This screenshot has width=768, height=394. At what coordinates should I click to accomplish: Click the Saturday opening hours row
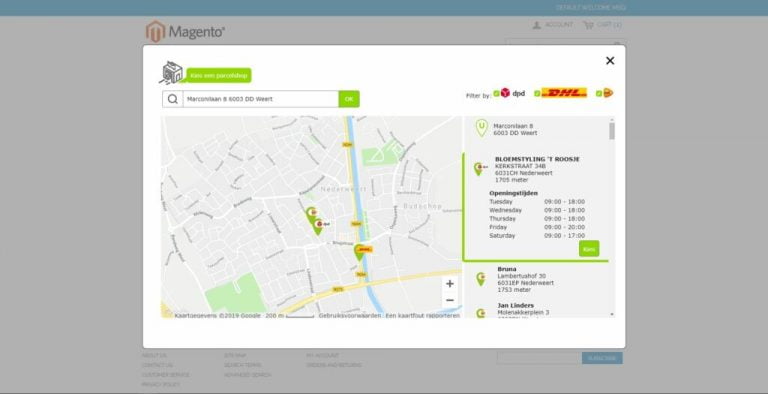(537, 236)
